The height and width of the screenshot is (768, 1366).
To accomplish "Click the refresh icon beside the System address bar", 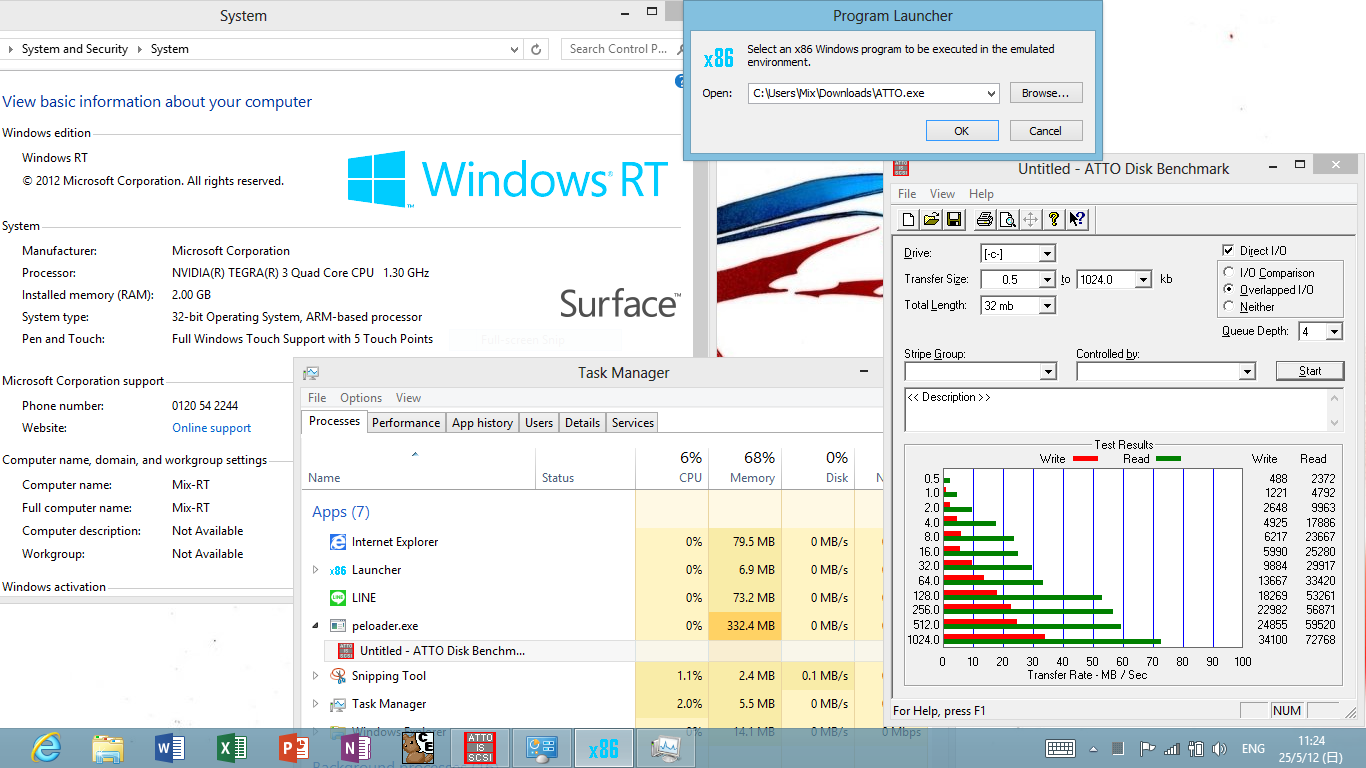I will (x=536, y=49).
